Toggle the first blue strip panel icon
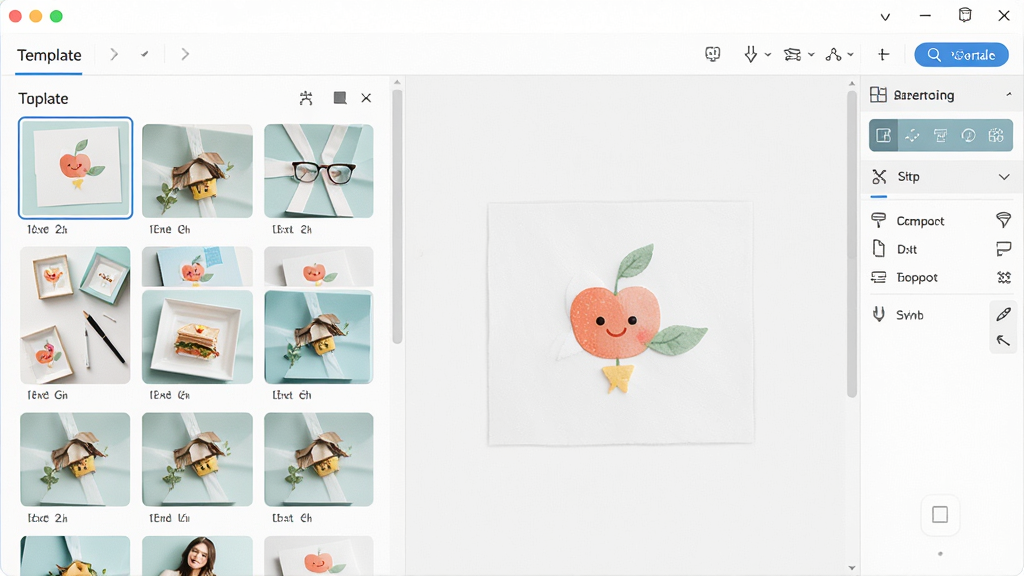 (x=883, y=135)
